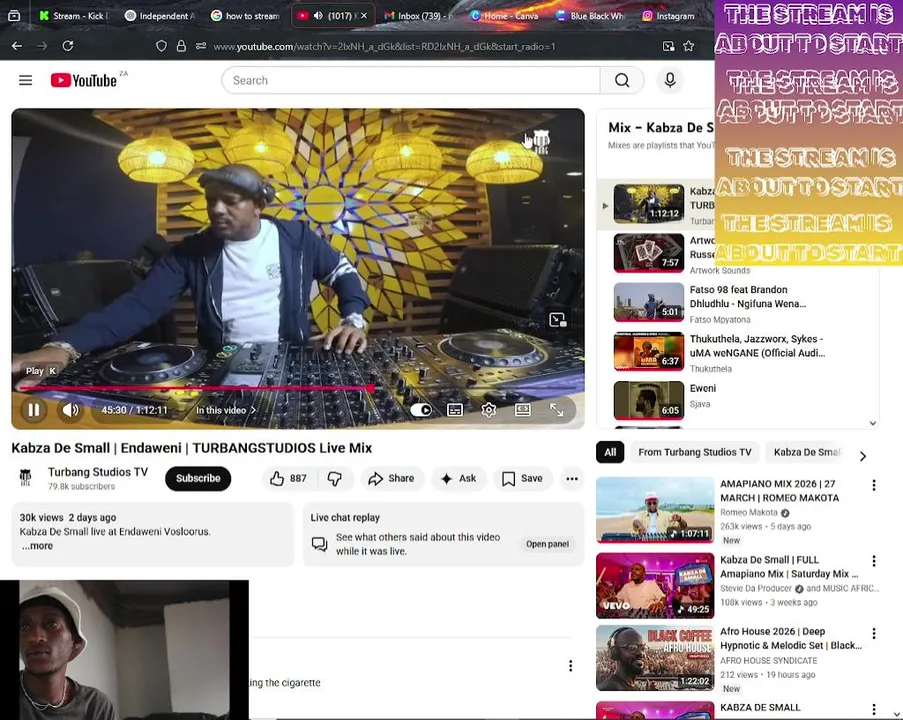Turn on subtitles/closed captions
The height and width of the screenshot is (720, 903).
click(455, 410)
